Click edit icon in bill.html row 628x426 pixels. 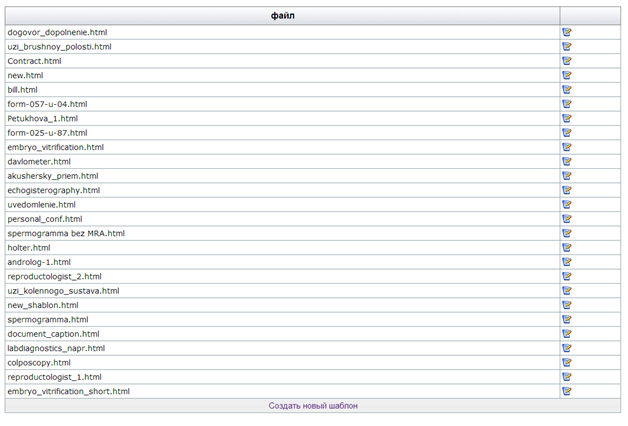[x=567, y=90]
